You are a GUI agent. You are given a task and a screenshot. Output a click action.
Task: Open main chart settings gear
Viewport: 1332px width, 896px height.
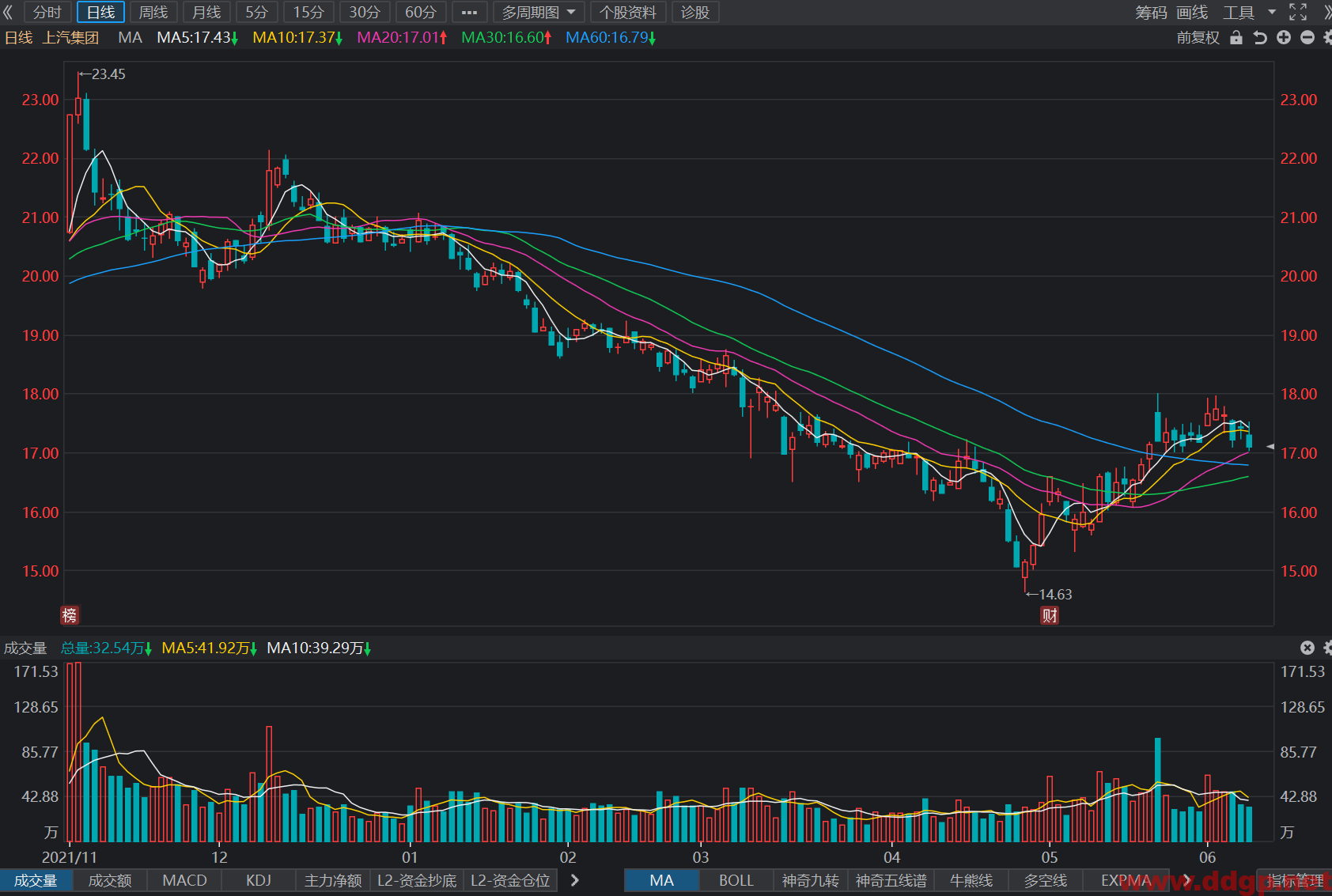tap(1327, 37)
